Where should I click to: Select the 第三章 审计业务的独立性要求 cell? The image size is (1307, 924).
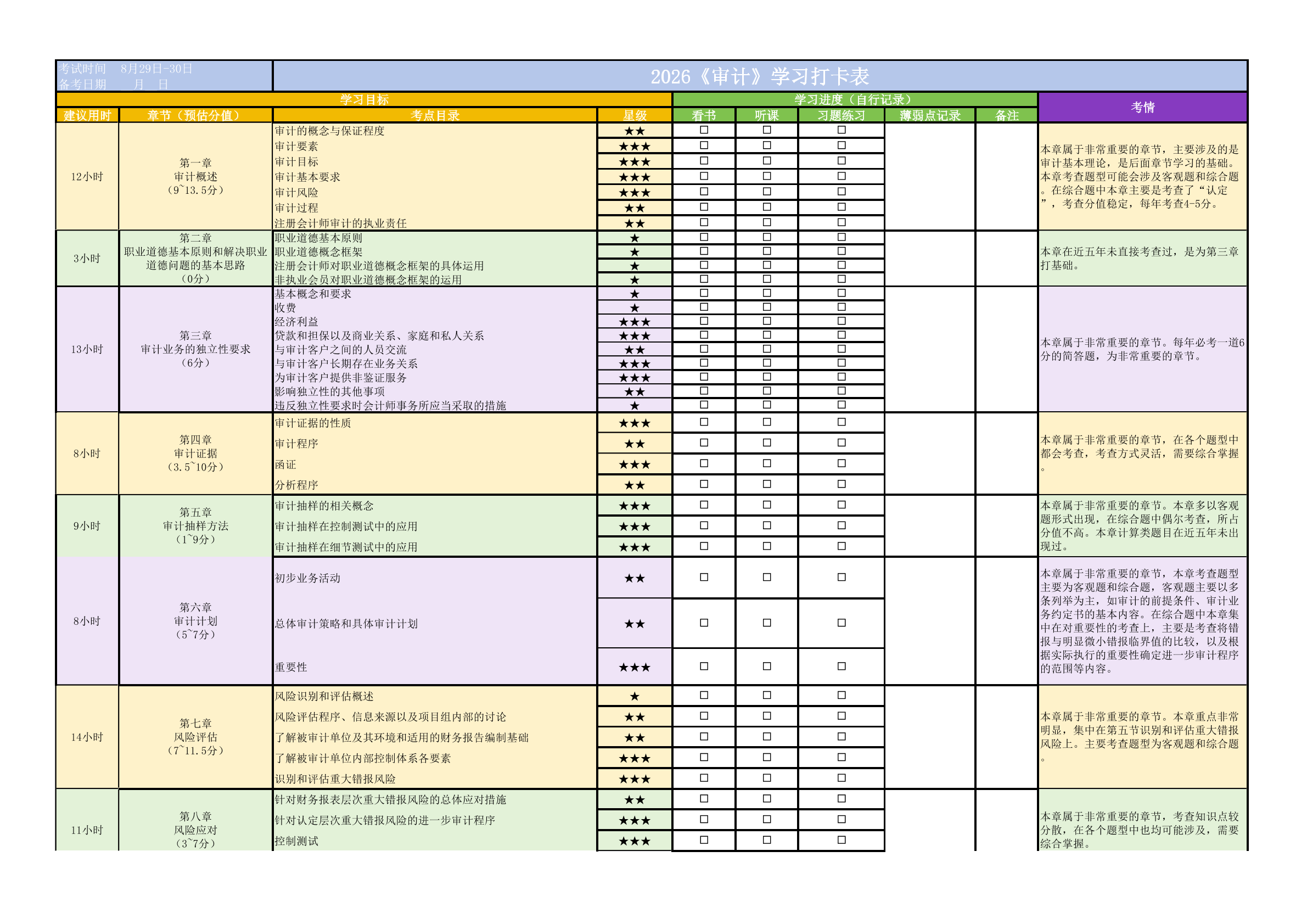[195, 349]
